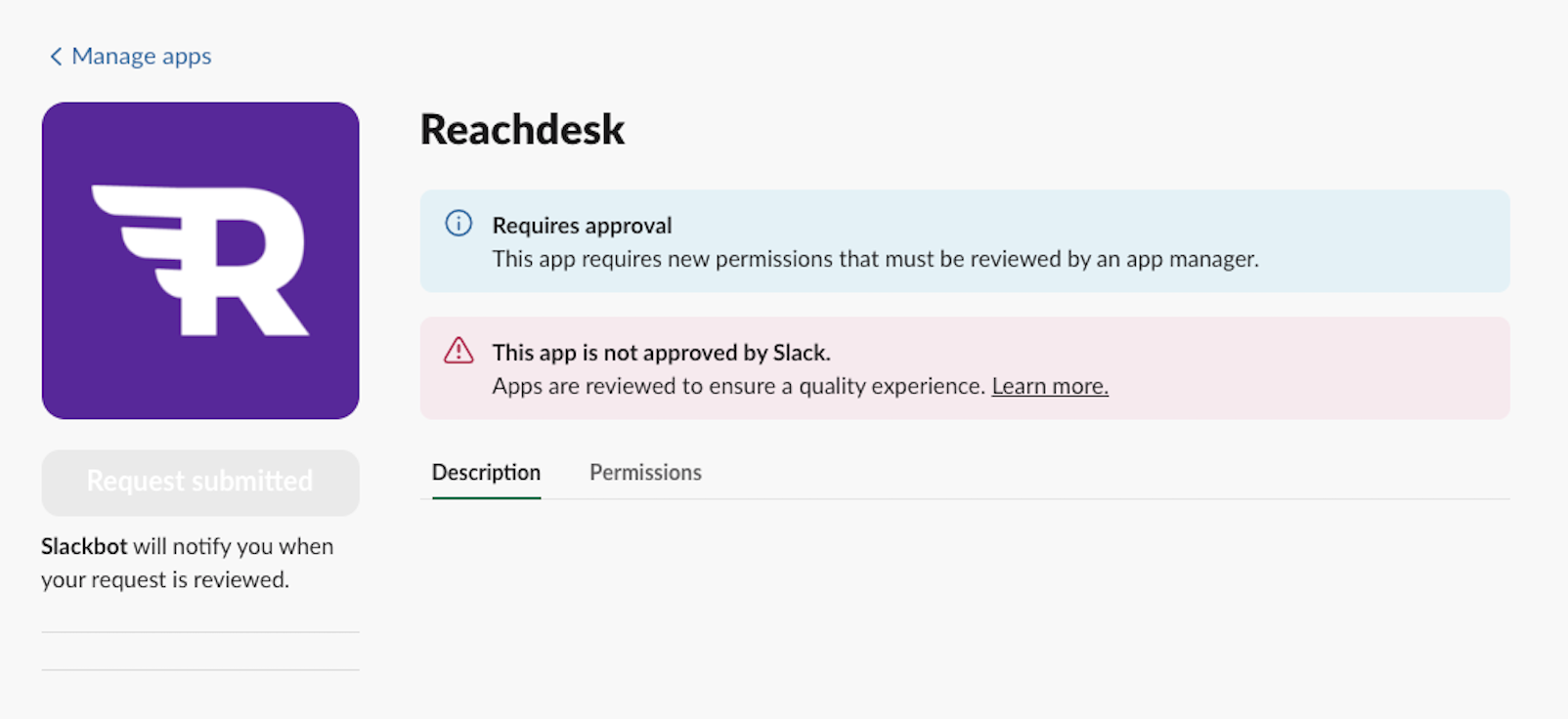
Task: Click the red warning triangle icon
Action: [458, 351]
